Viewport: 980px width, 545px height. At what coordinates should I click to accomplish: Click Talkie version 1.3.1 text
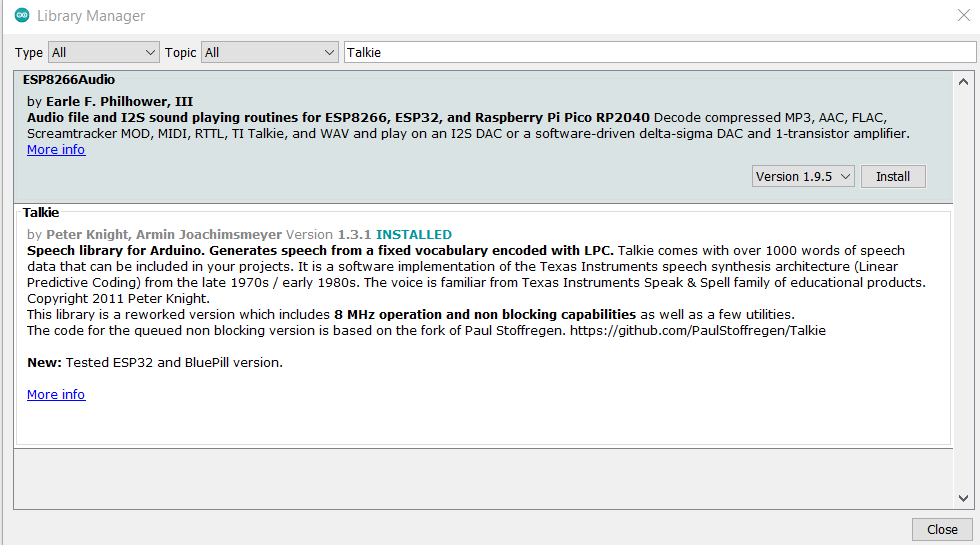coord(328,234)
